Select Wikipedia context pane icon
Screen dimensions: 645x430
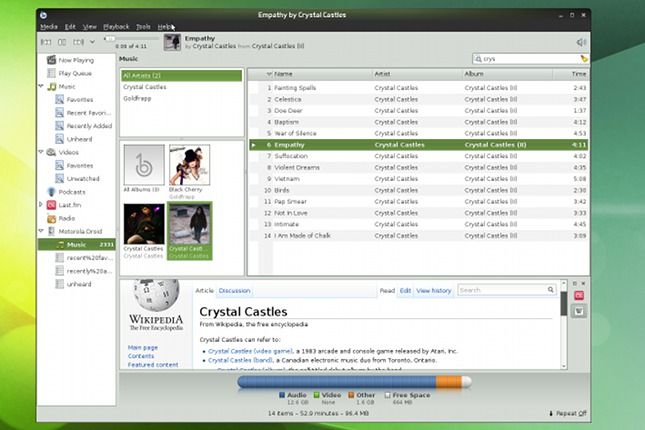tap(578, 311)
